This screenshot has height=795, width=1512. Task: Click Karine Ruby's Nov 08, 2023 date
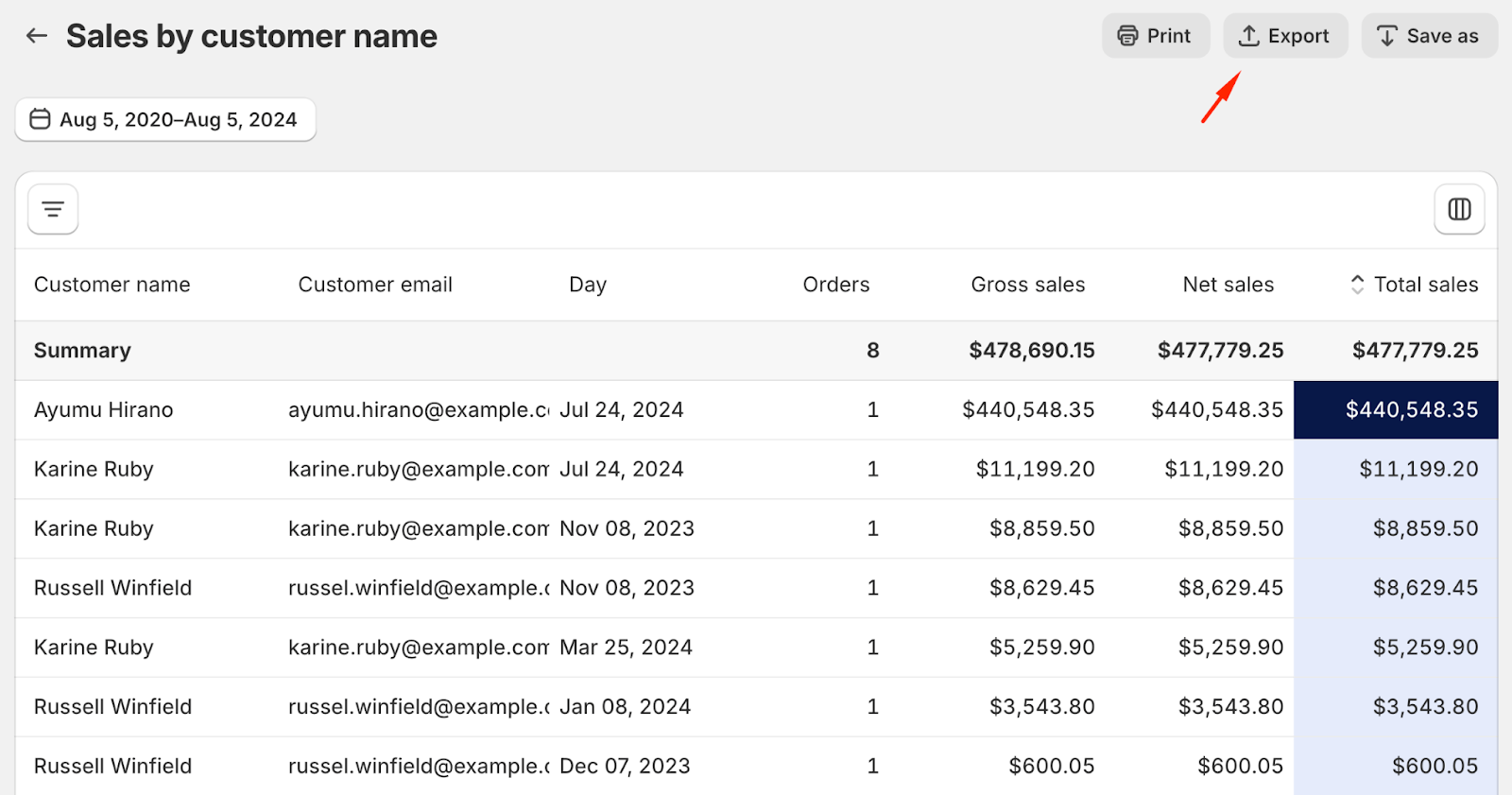coord(627,528)
